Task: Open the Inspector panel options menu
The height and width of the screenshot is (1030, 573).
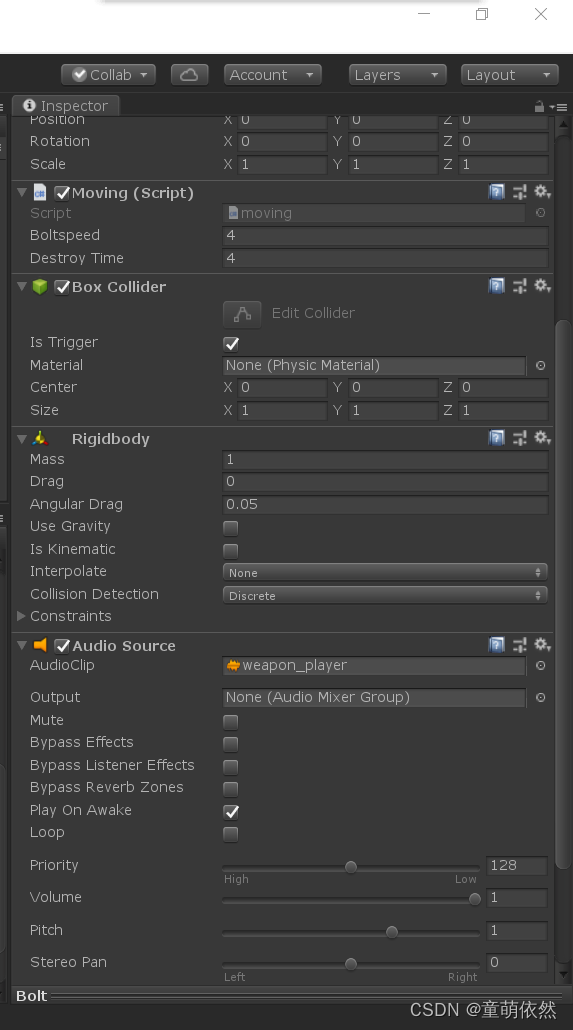Action: pyautogui.click(x=558, y=107)
